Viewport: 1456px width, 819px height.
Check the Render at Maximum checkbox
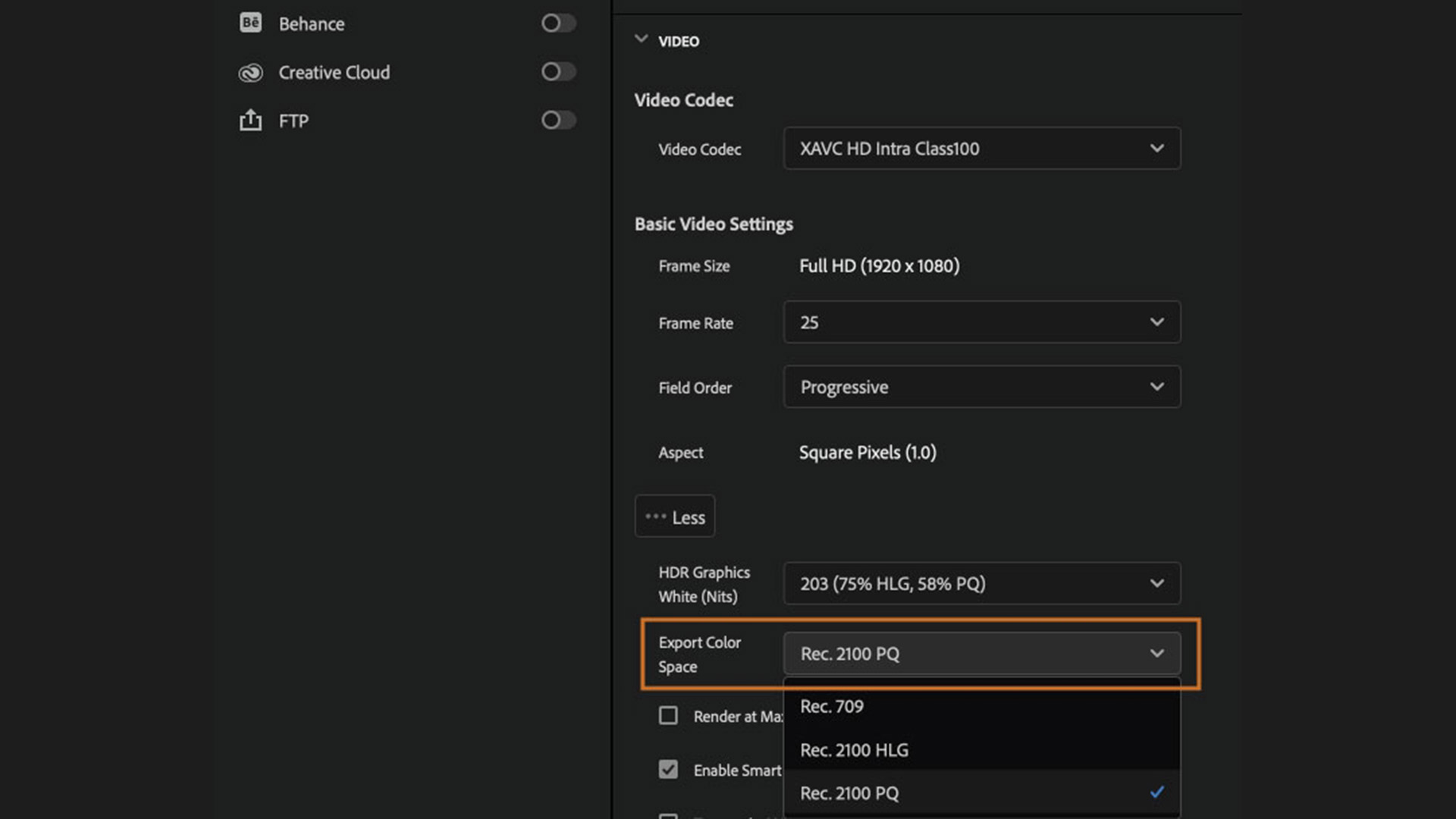pos(668,716)
